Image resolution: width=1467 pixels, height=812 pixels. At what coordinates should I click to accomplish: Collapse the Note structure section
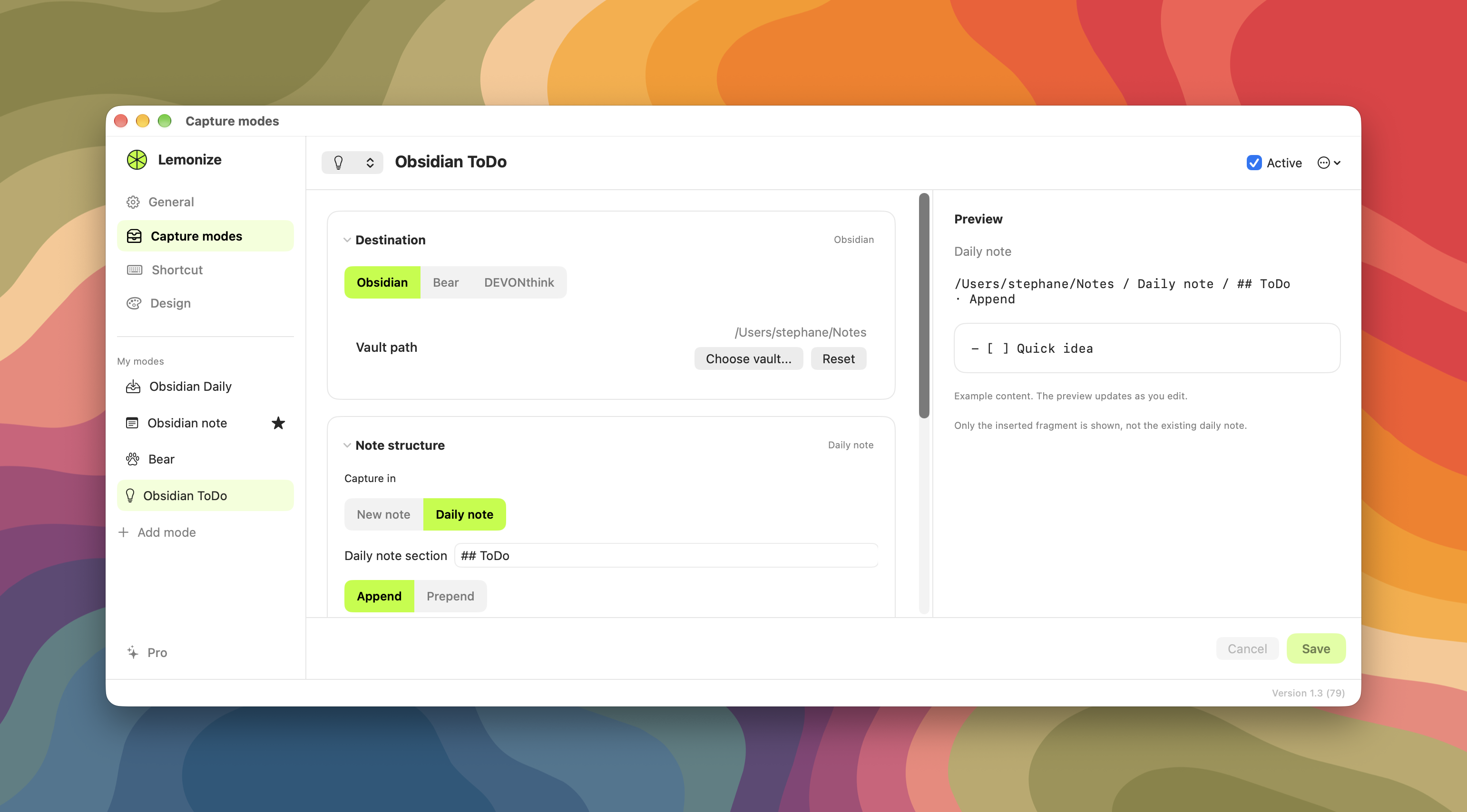click(x=347, y=445)
